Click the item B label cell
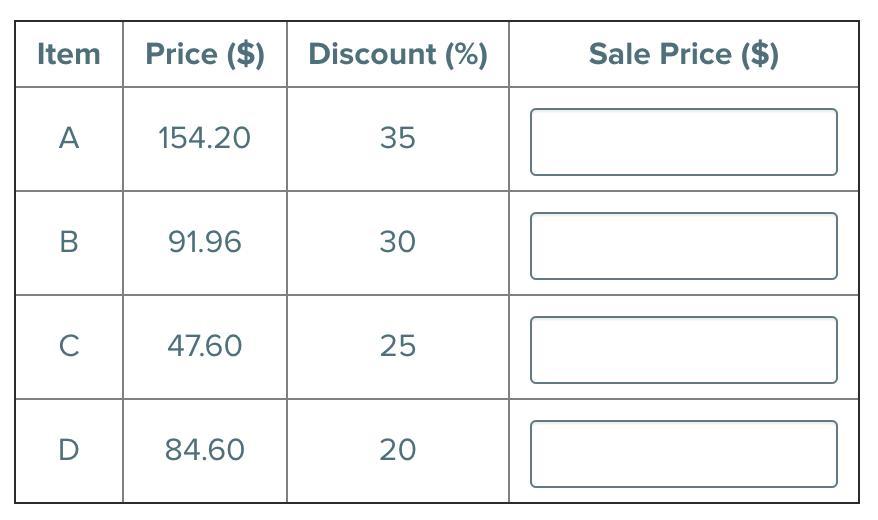878x520 pixels. 68,242
